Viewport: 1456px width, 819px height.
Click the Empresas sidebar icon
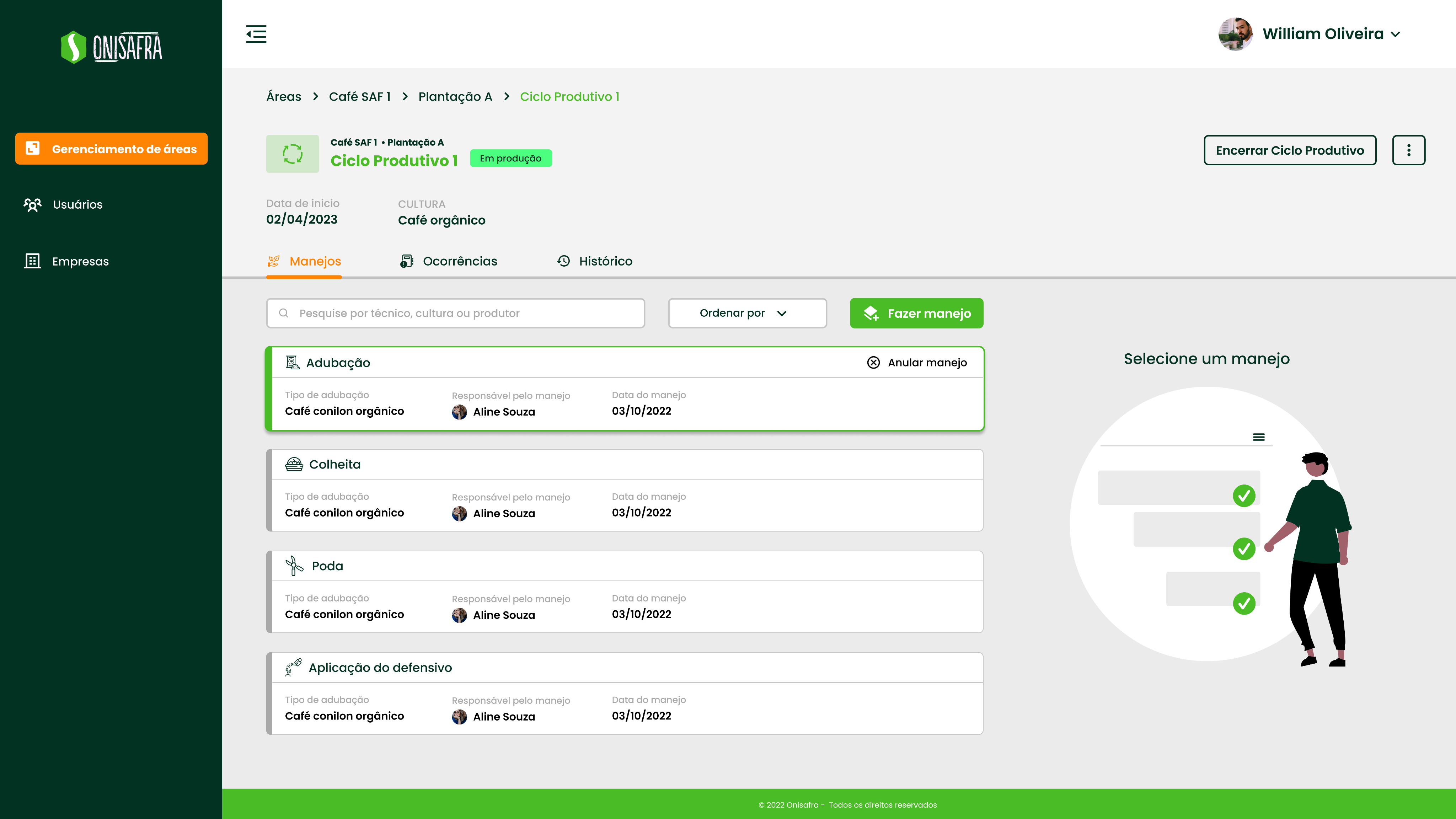point(32,261)
